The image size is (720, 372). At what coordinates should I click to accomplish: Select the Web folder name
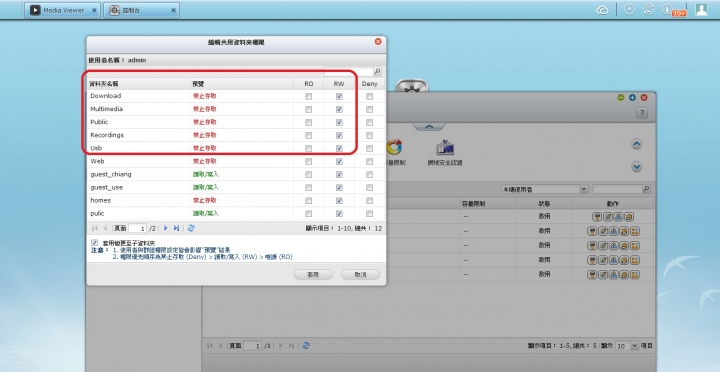(97, 161)
